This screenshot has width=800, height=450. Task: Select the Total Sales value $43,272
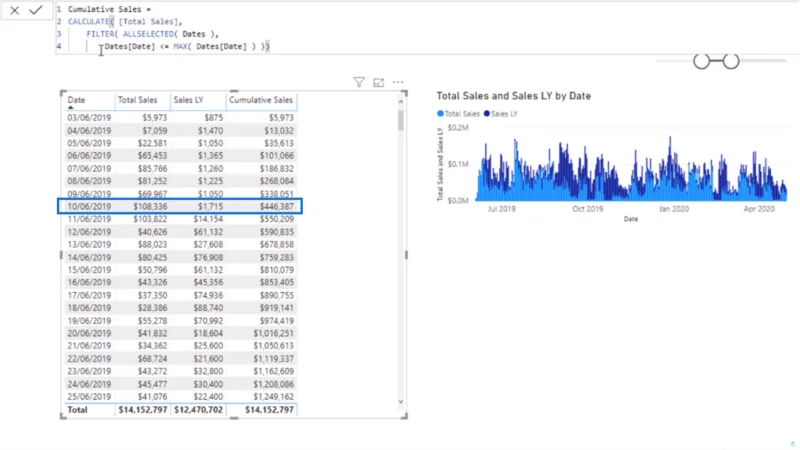pyautogui.click(x=152, y=371)
